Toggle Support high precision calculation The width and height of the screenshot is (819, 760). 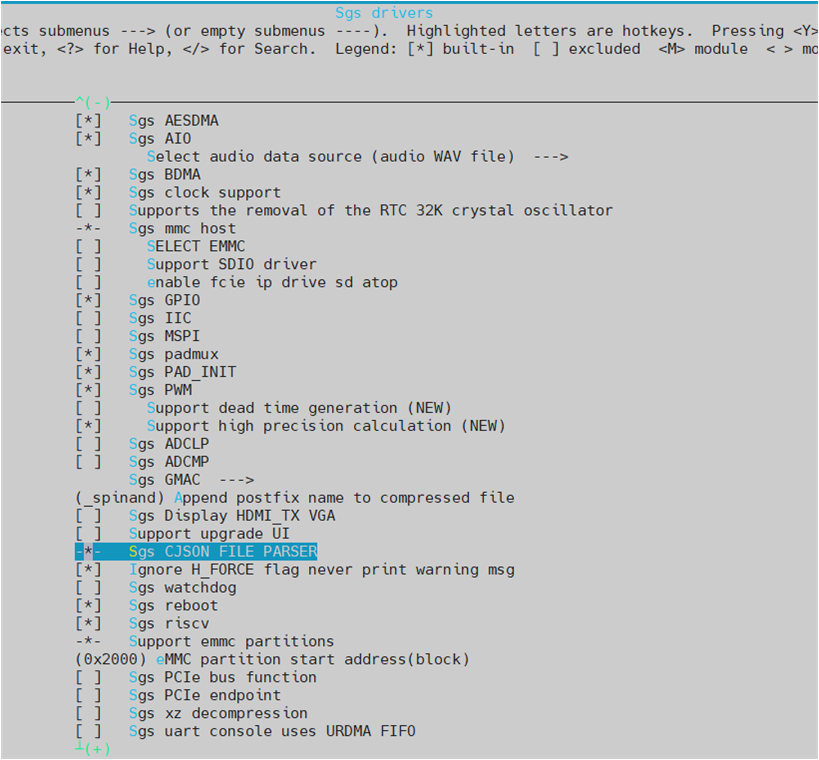tap(88, 426)
